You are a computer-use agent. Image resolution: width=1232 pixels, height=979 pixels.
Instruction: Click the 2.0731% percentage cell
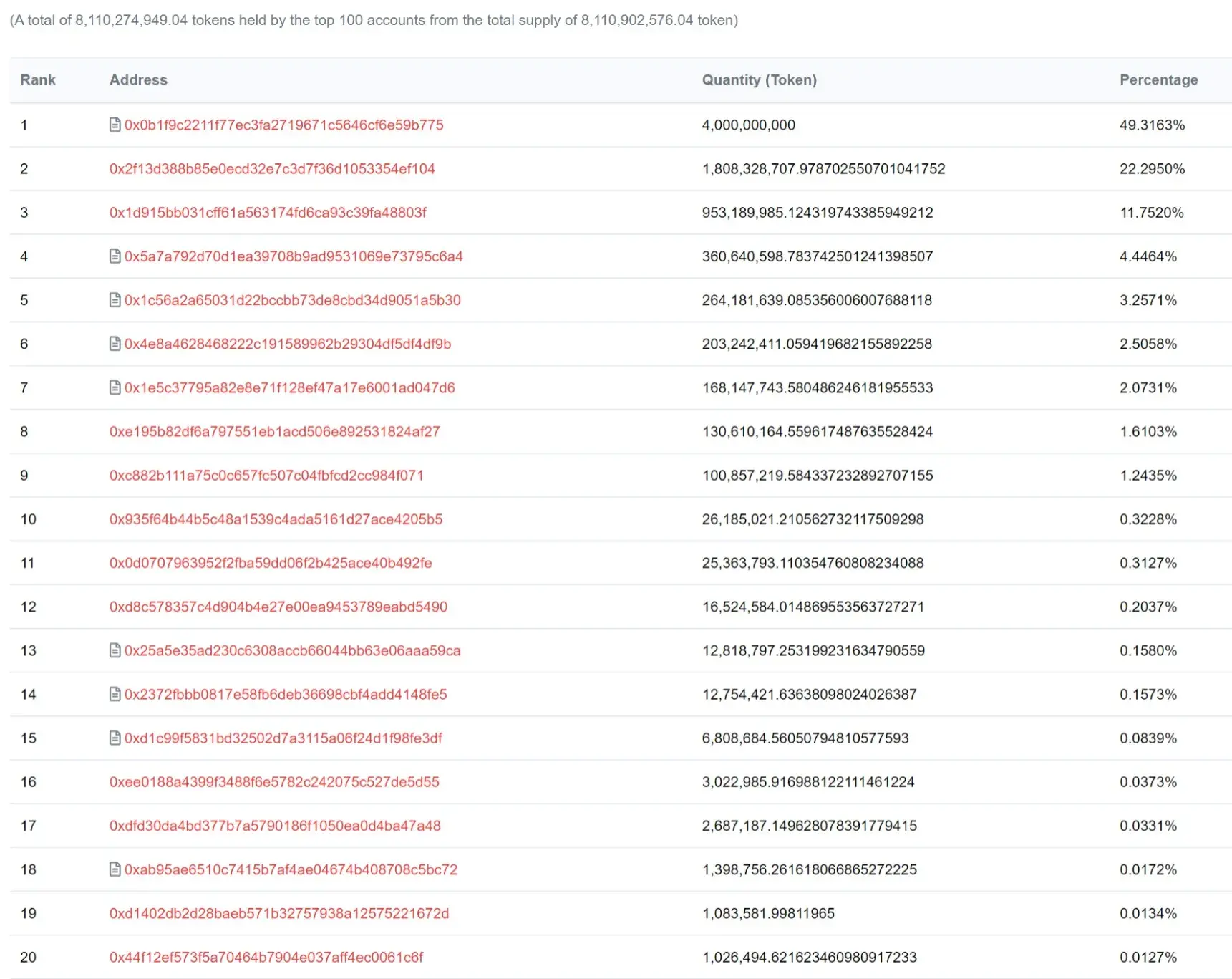point(1148,387)
